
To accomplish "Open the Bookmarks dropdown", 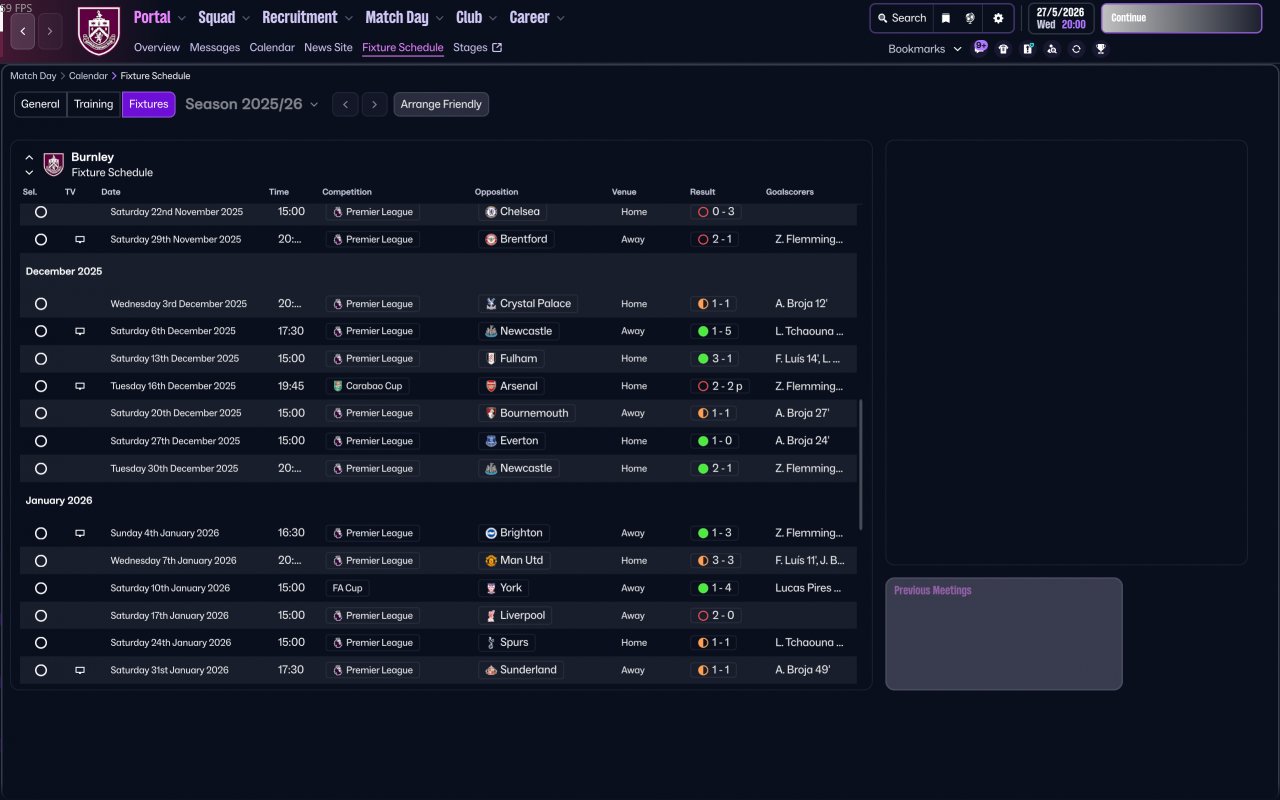I will tap(925, 49).
